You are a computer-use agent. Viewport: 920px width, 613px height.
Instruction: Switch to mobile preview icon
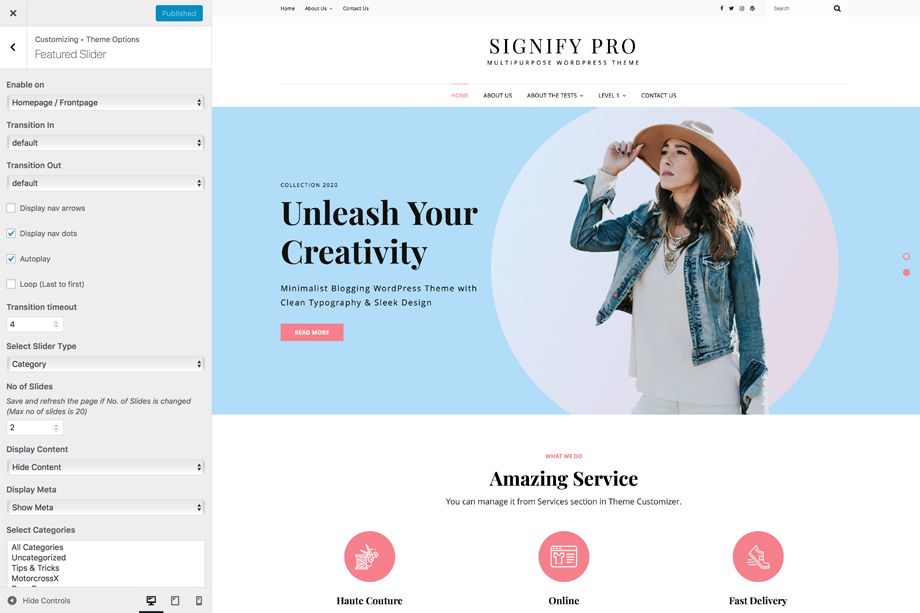coord(199,600)
